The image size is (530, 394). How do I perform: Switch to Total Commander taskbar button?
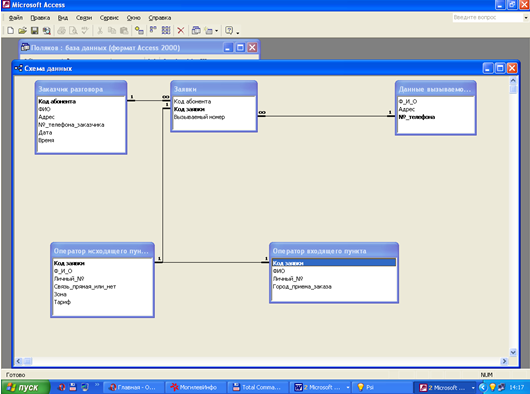click(258, 387)
